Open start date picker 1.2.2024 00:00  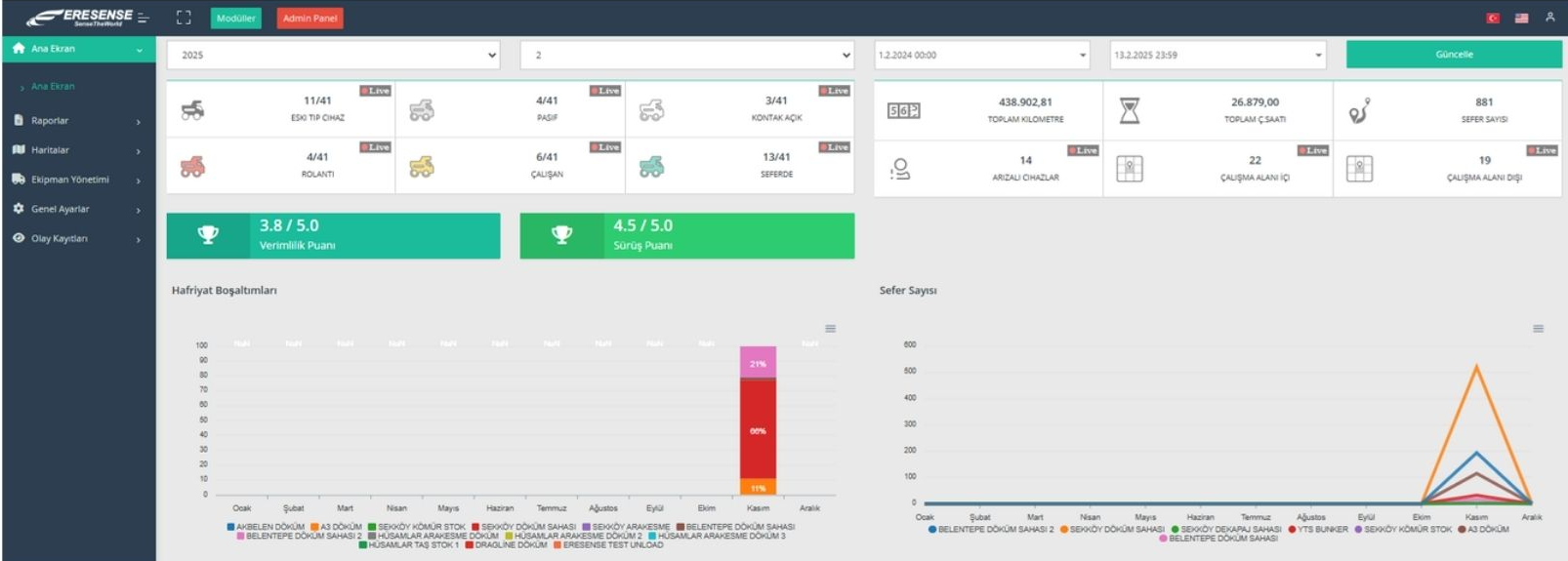coord(982,55)
